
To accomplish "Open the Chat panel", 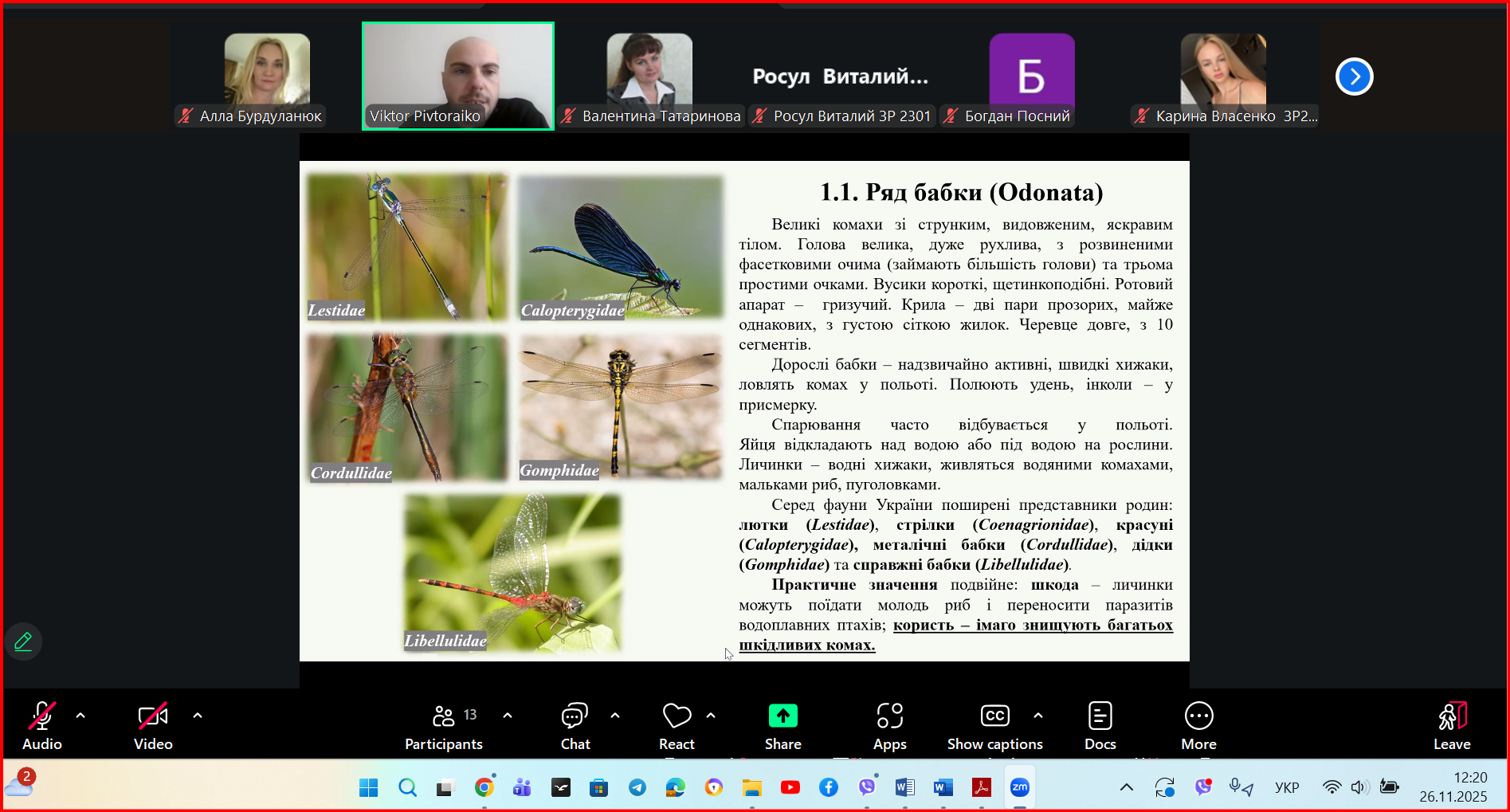I will pos(575,725).
